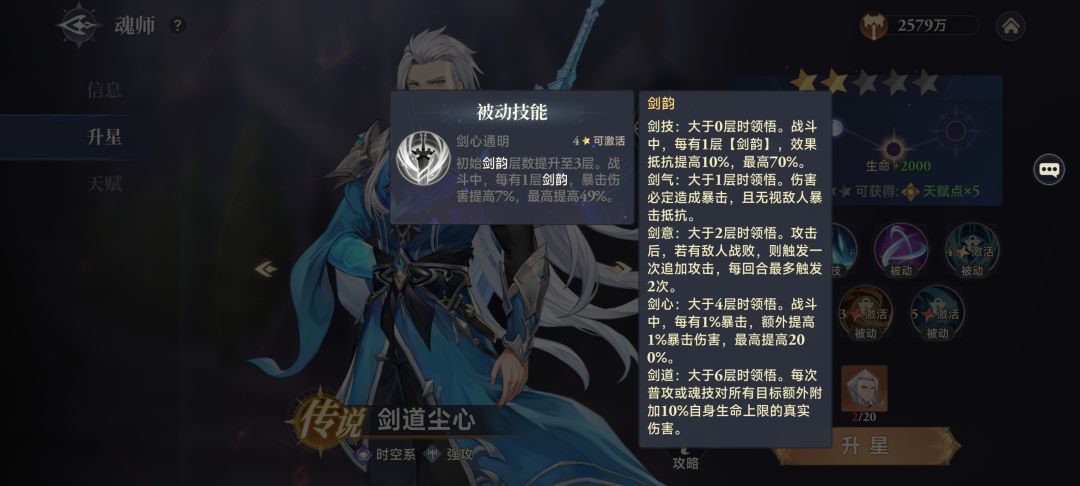Tap the 5-star 激活 passive skill icon
Viewport: 1080px width, 486px height.
tap(937, 313)
